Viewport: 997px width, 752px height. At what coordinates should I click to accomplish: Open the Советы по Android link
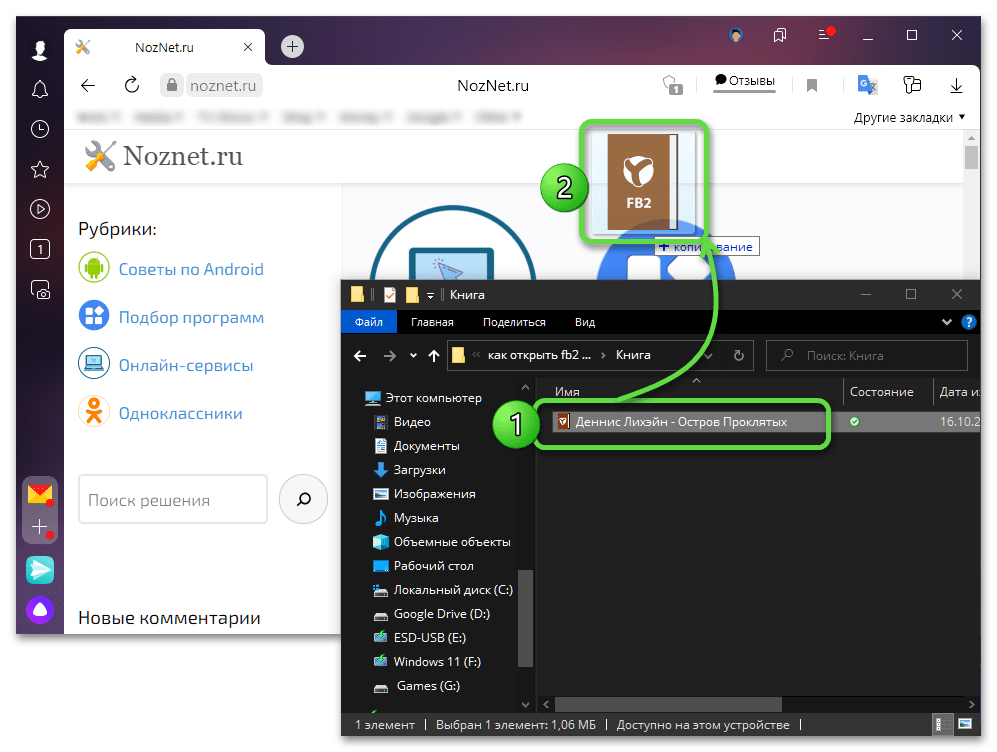pos(190,269)
